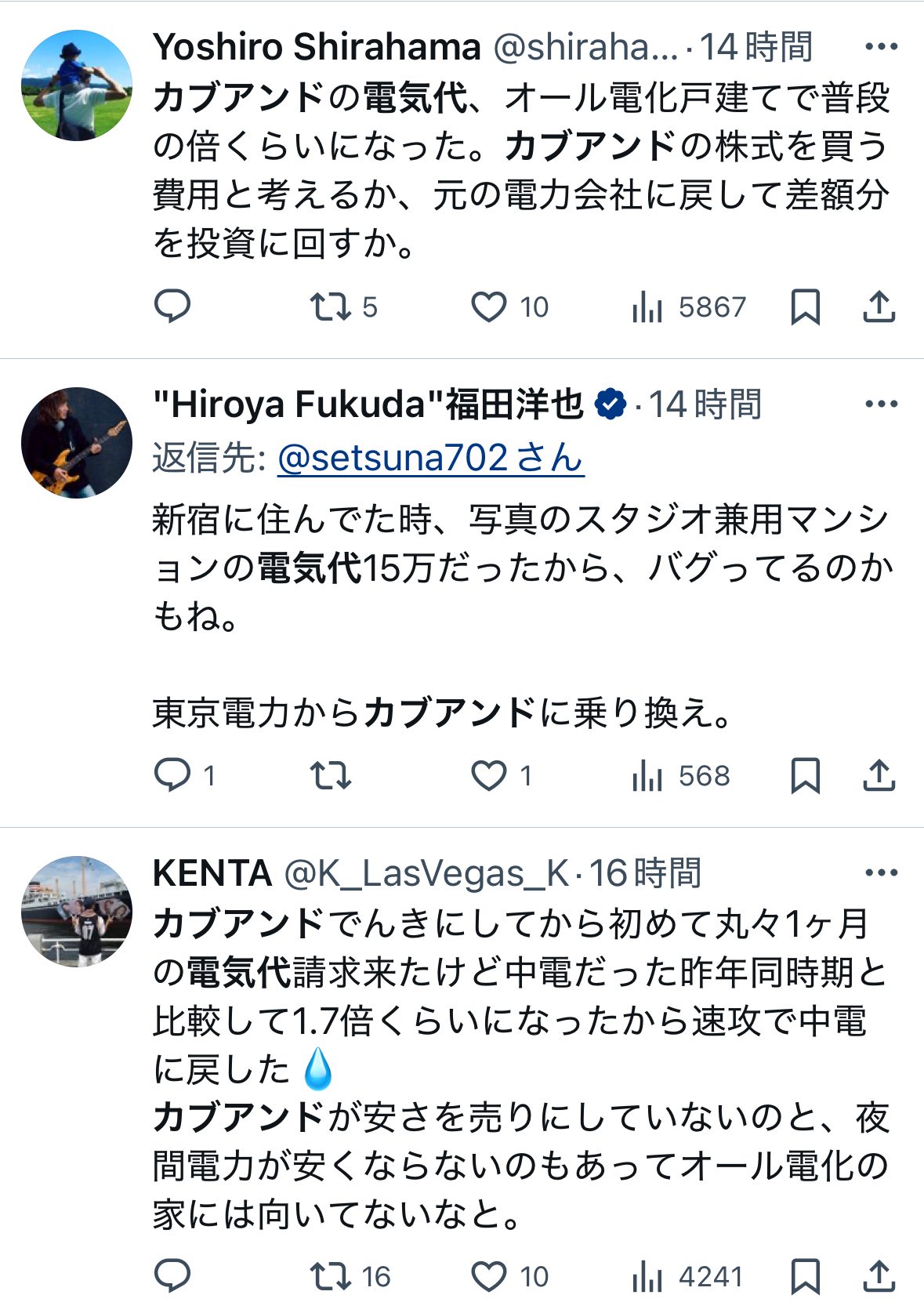Reply to Hiroya Fukuda's post with 1 reply
This screenshot has height=1313, width=924.
(x=184, y=775)
